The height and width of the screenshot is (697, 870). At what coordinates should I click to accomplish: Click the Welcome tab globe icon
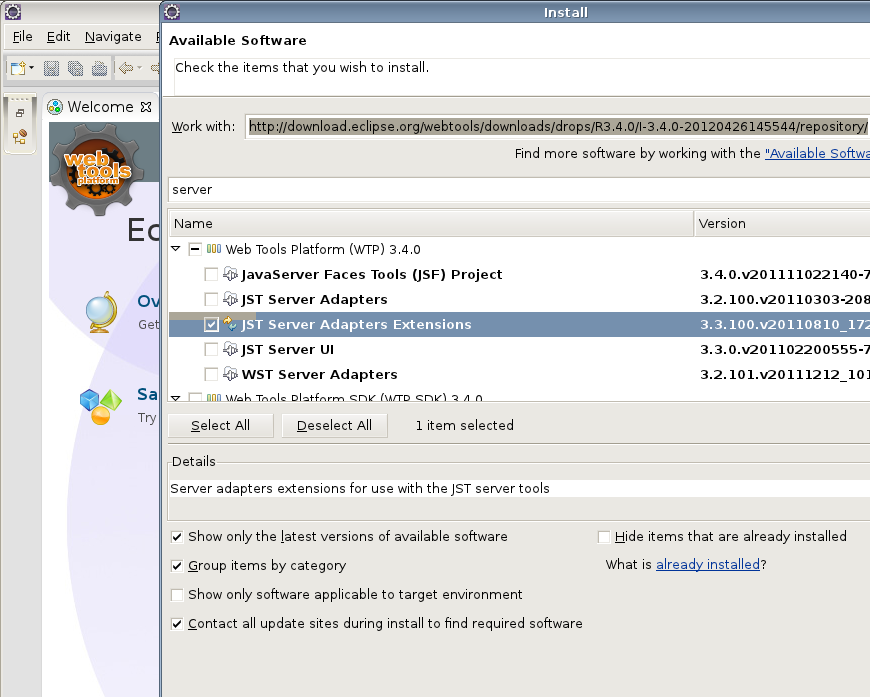click(55, 107)
